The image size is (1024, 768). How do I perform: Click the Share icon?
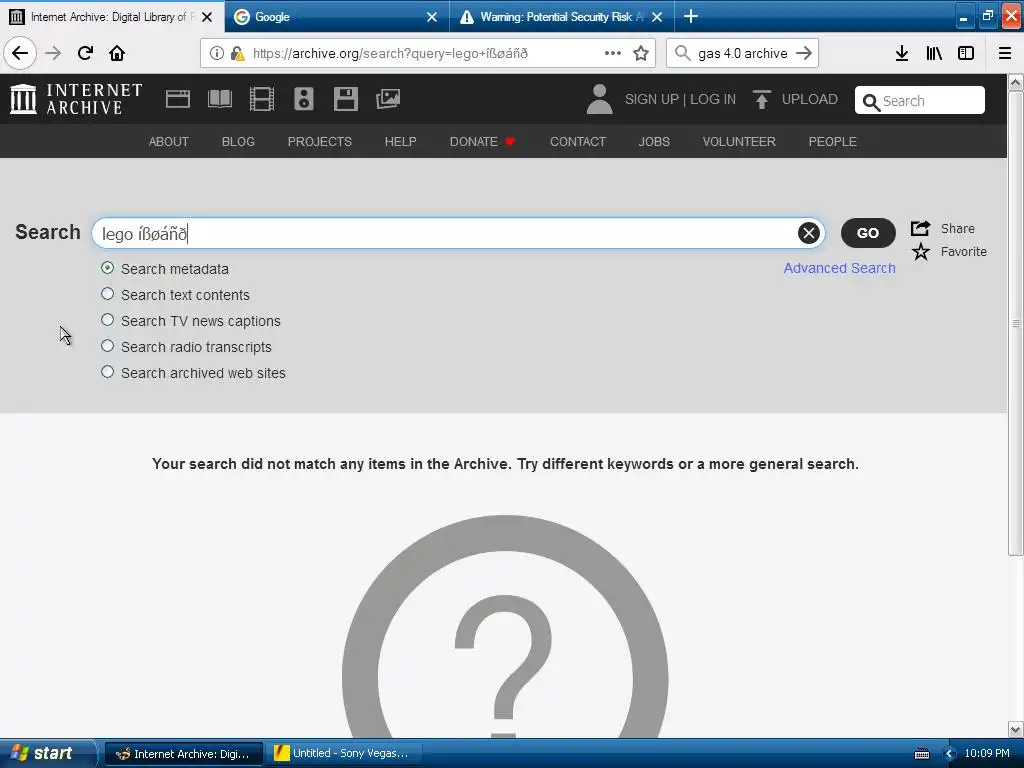(921, 228)
